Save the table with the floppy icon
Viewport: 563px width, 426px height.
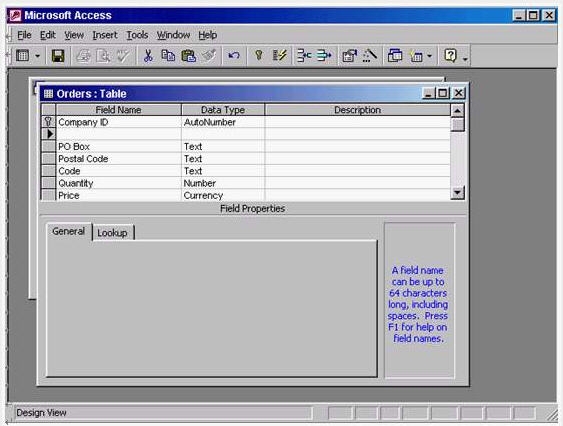coord(58,56)
